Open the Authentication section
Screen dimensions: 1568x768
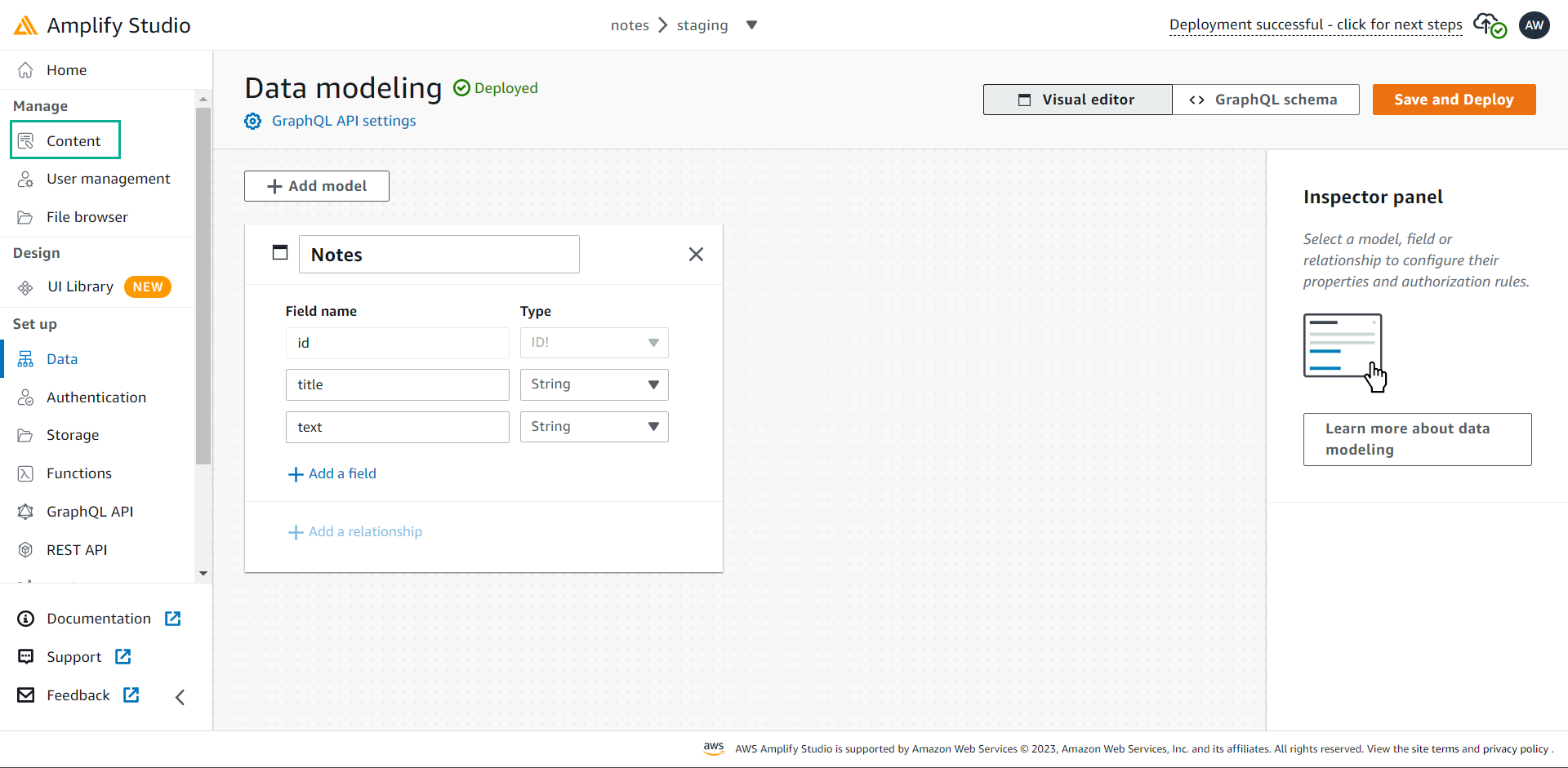(98, 397)
